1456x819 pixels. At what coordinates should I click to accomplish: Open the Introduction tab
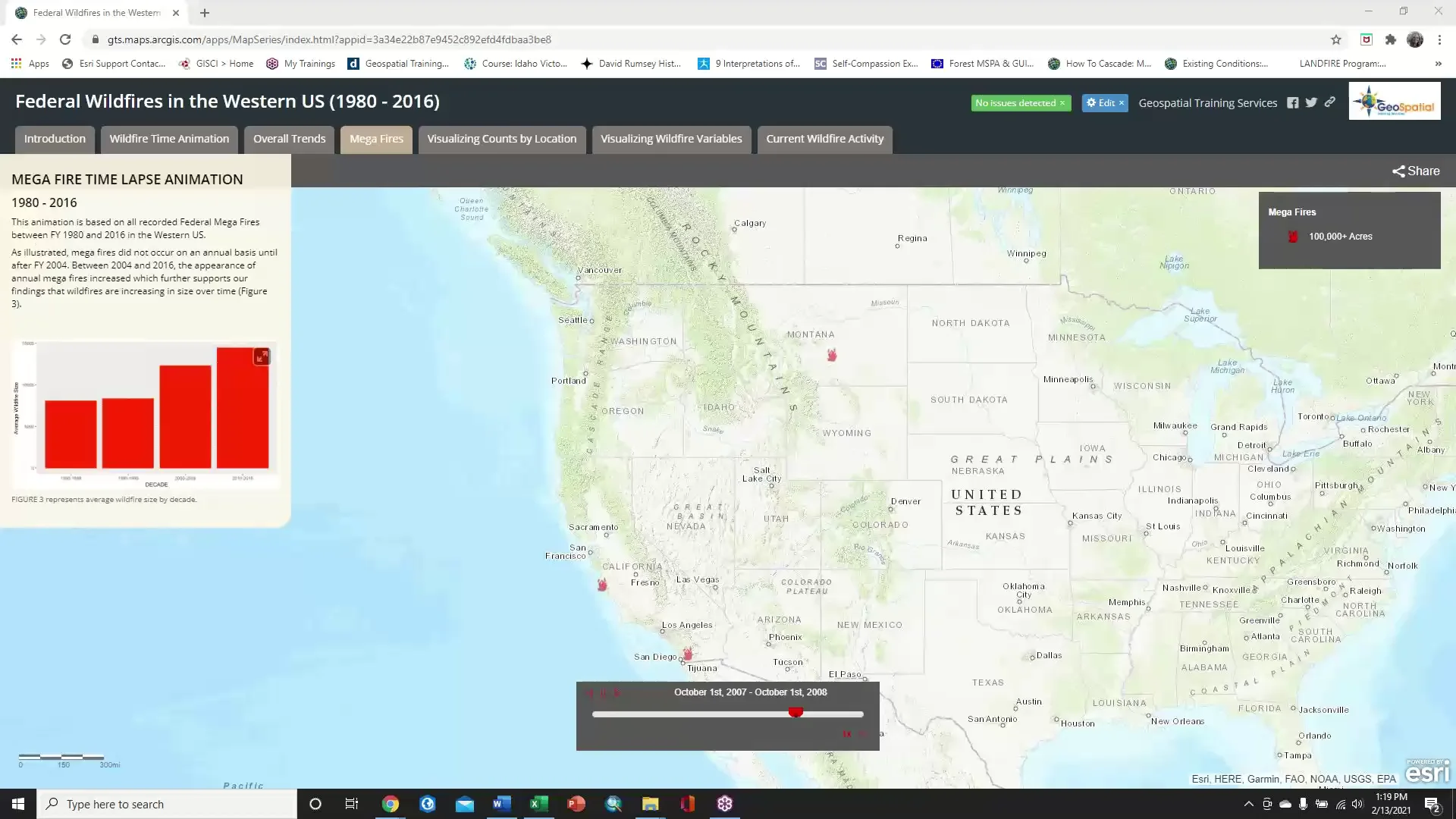pos(55,139)
